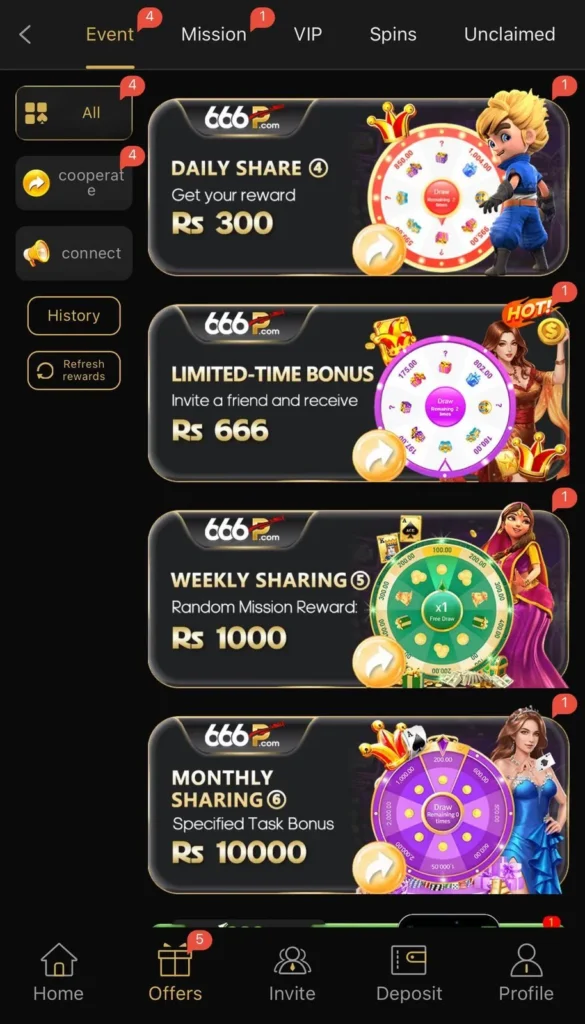Switch to the Spins tab

(393, 35)
